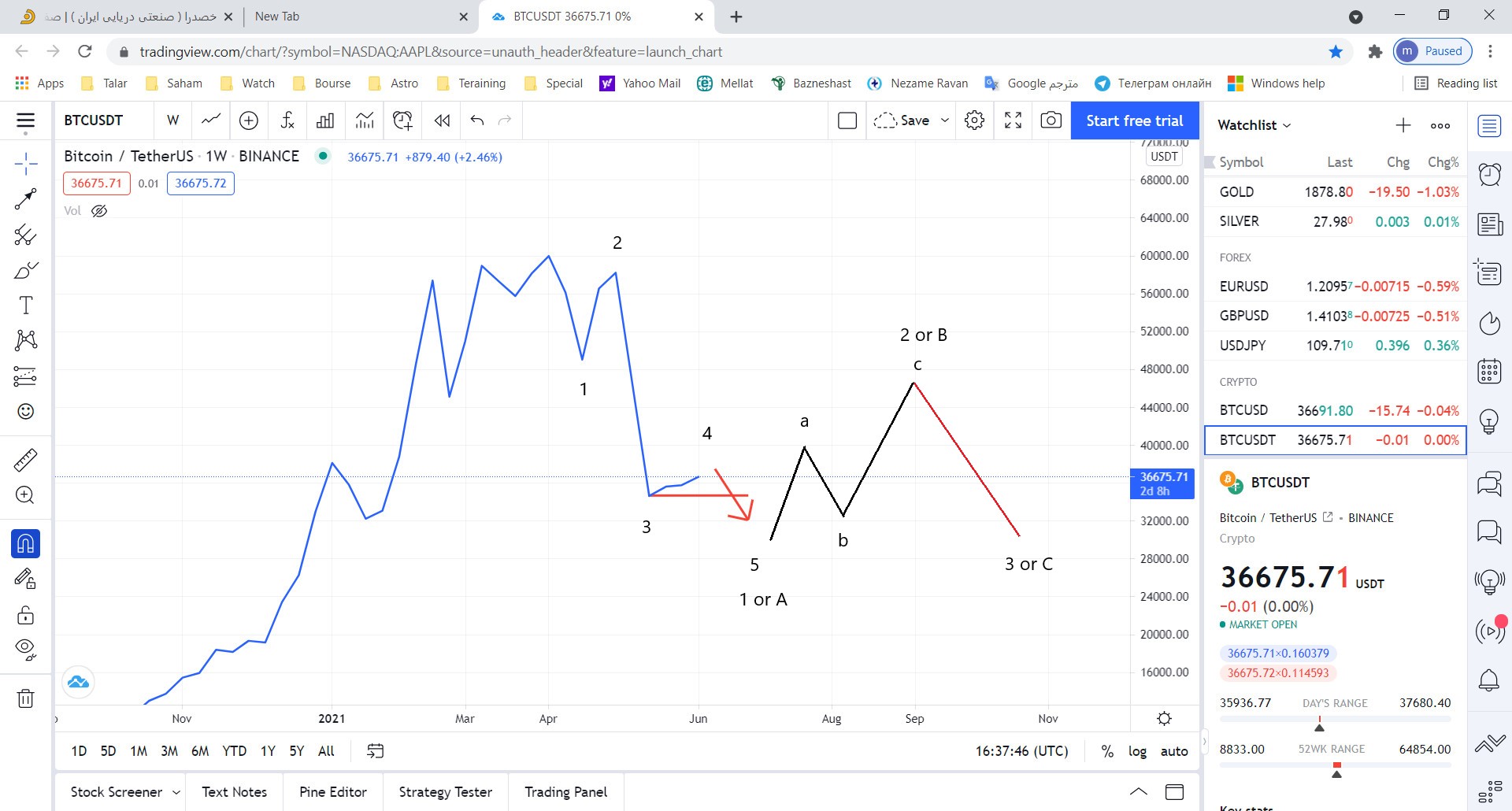
Task: Remove drawings with the trash icon
Action: tap(26, 698)
